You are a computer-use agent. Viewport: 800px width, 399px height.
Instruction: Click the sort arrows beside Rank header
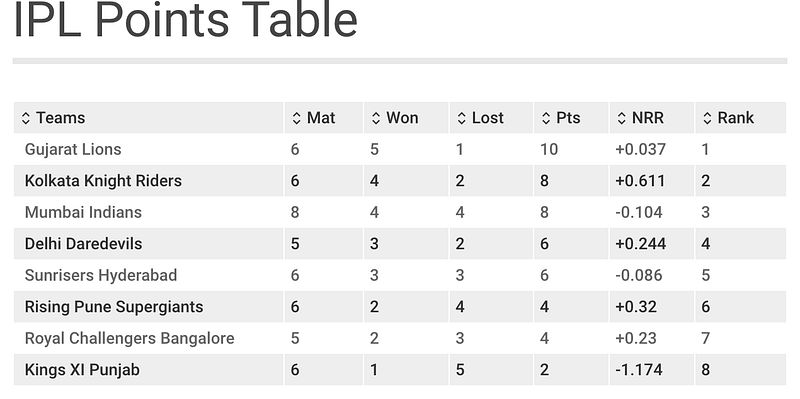click(707, 118)
